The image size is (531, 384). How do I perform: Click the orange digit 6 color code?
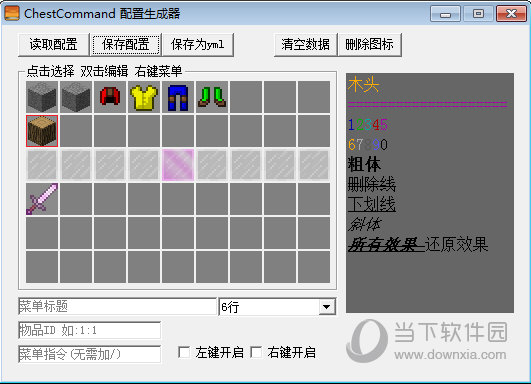point(352,145)
